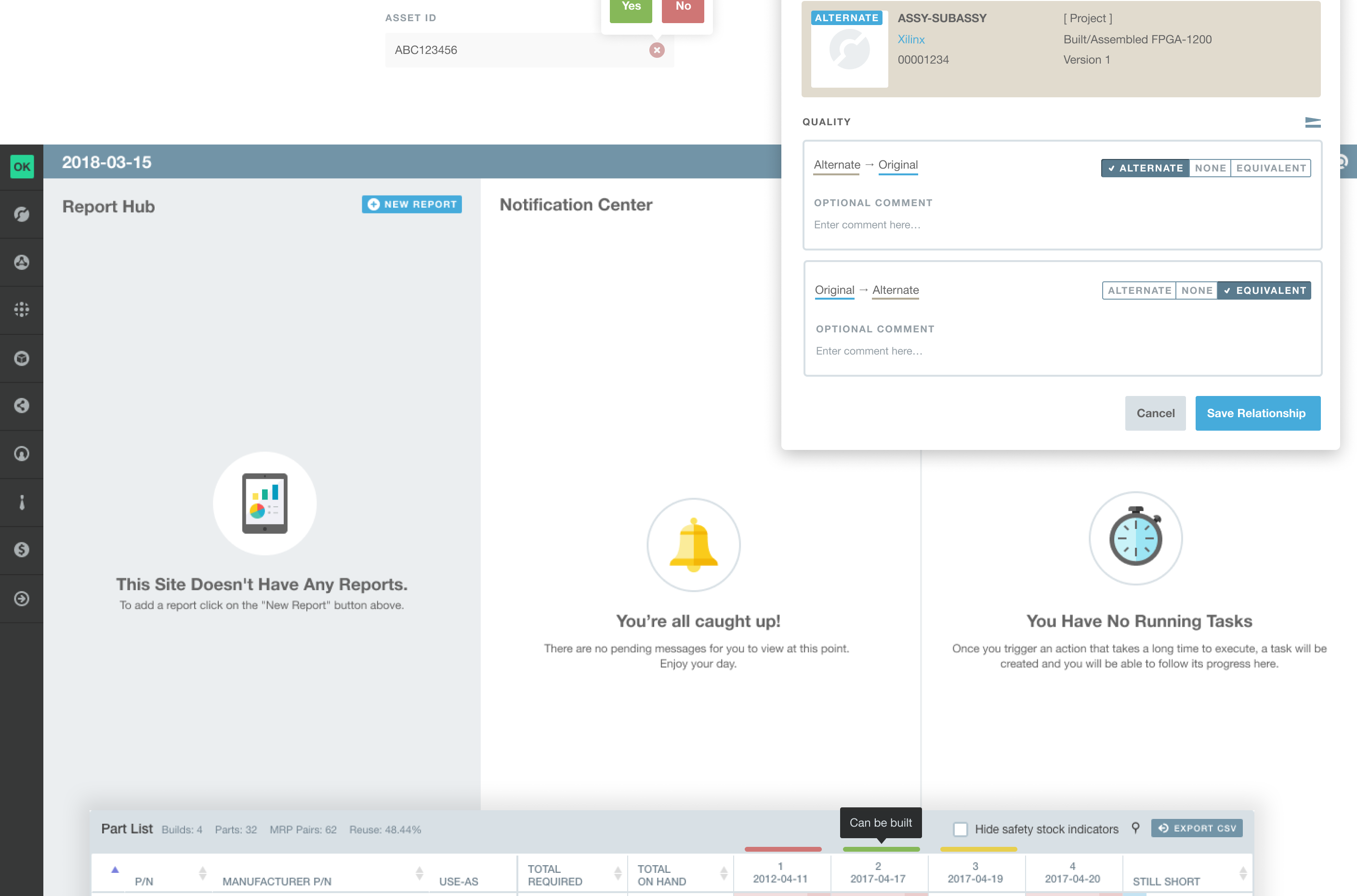Select EQUIVALENT for Alternate to Original quality
The height and width of the screenshot is (896, 1357).
(1271, 168)
